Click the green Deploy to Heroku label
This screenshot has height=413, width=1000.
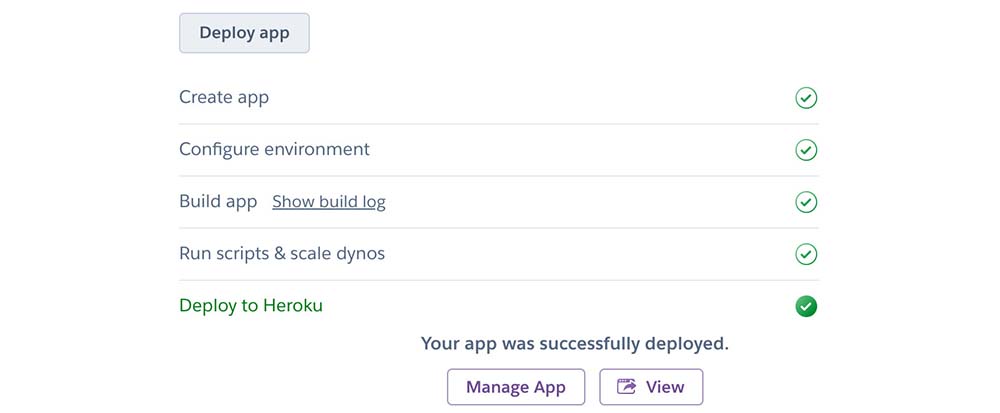[x=251, y=306]
